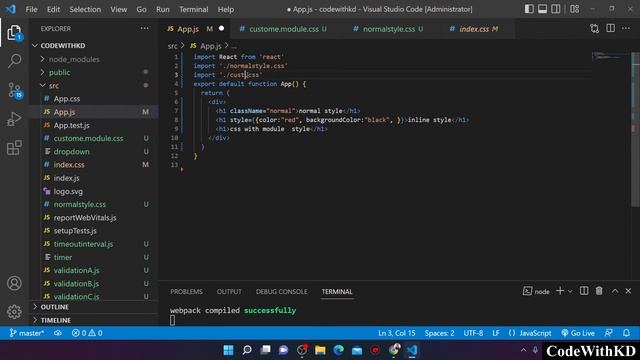Click Synchronize Changes cloud icon
This screenshot has height=360, width=640.
coord(58,333)
